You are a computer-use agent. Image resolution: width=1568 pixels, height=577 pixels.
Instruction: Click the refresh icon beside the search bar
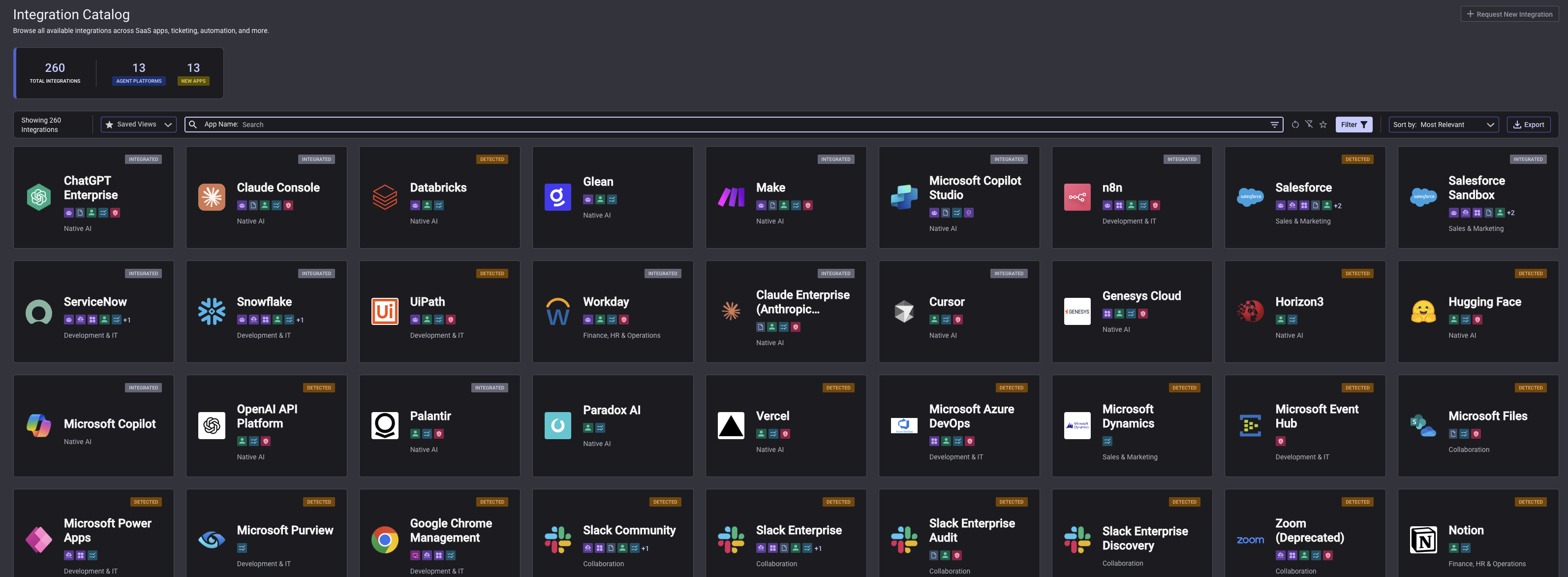coord(1295,124)
